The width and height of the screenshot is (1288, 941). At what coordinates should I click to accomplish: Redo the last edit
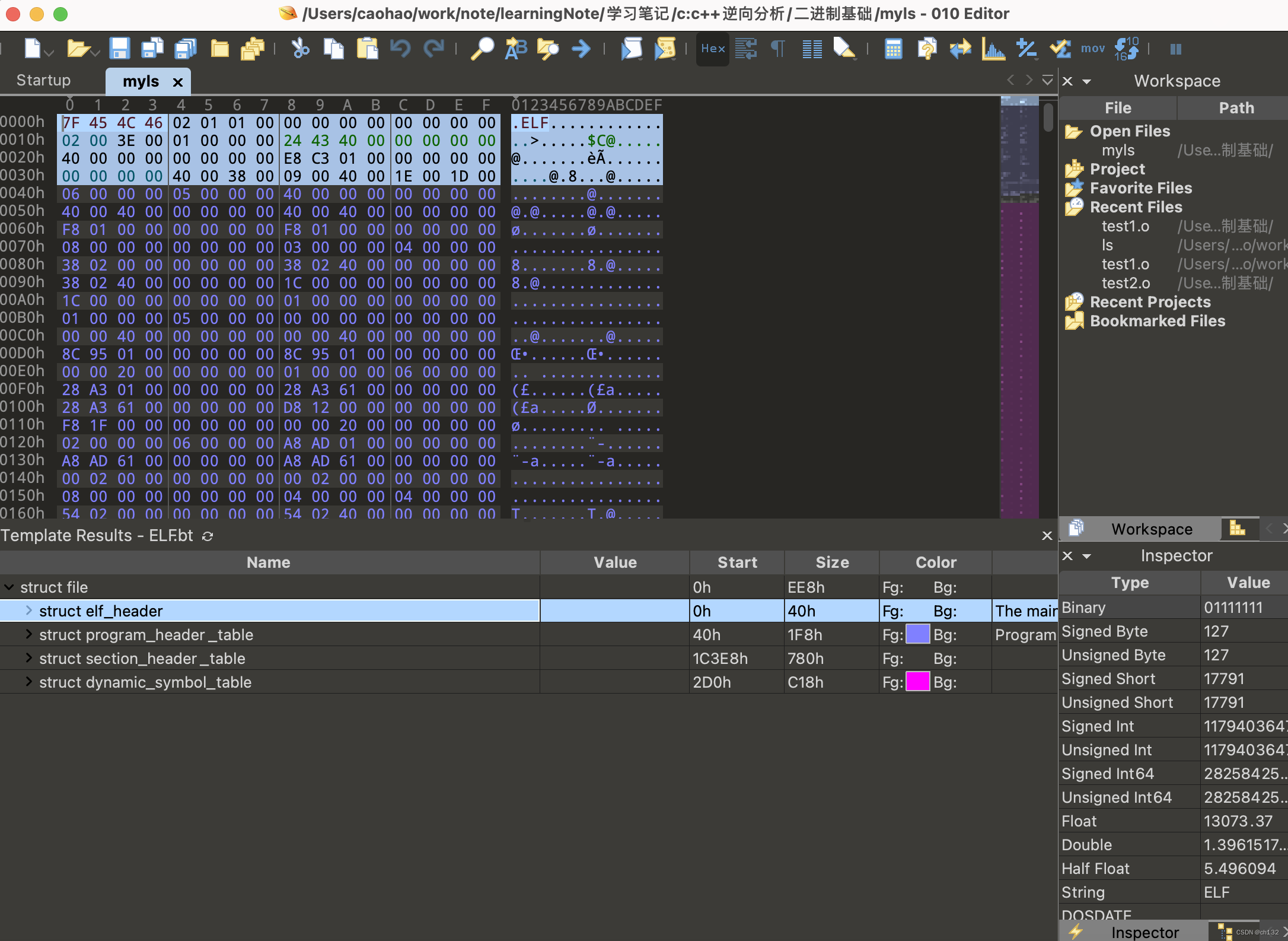(433, 49)
